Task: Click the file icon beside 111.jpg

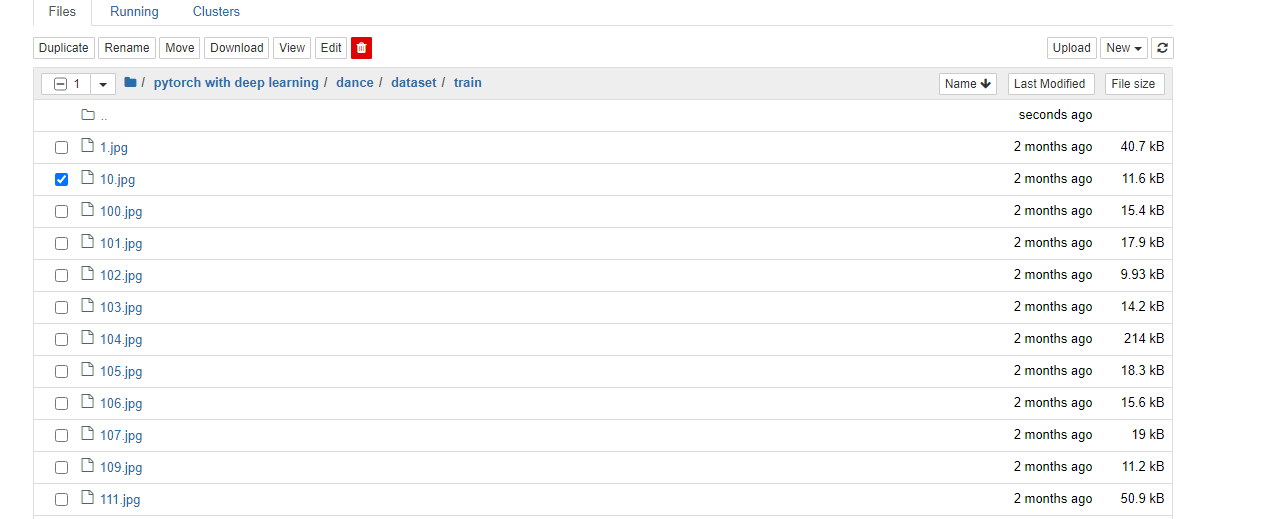Action: coord(87,499)
